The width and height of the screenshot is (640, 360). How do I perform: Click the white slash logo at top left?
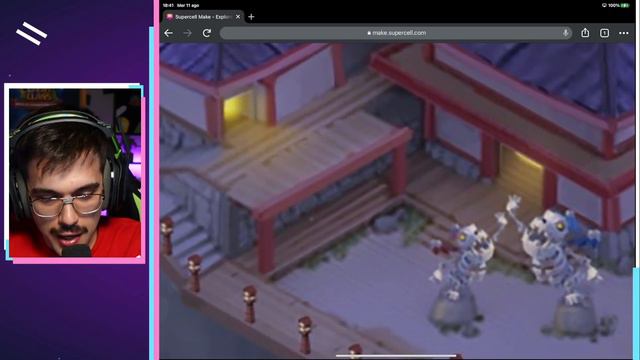click(x=31, y=33)
